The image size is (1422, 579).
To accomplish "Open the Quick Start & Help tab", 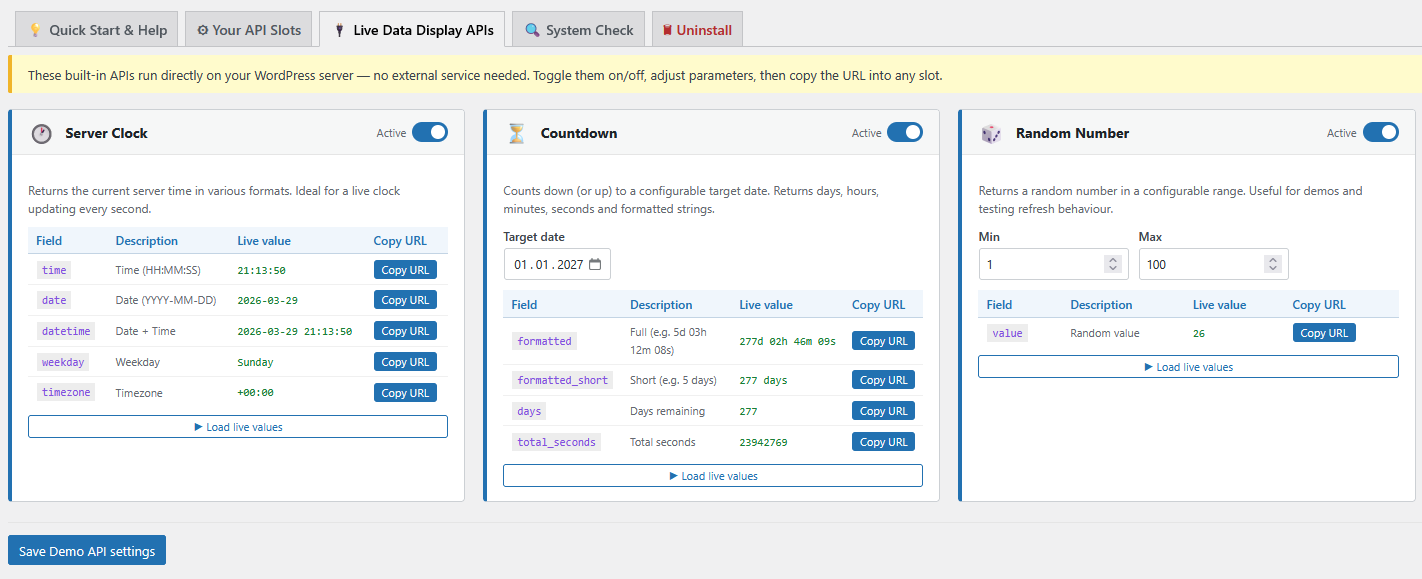I will pos(97,30).
